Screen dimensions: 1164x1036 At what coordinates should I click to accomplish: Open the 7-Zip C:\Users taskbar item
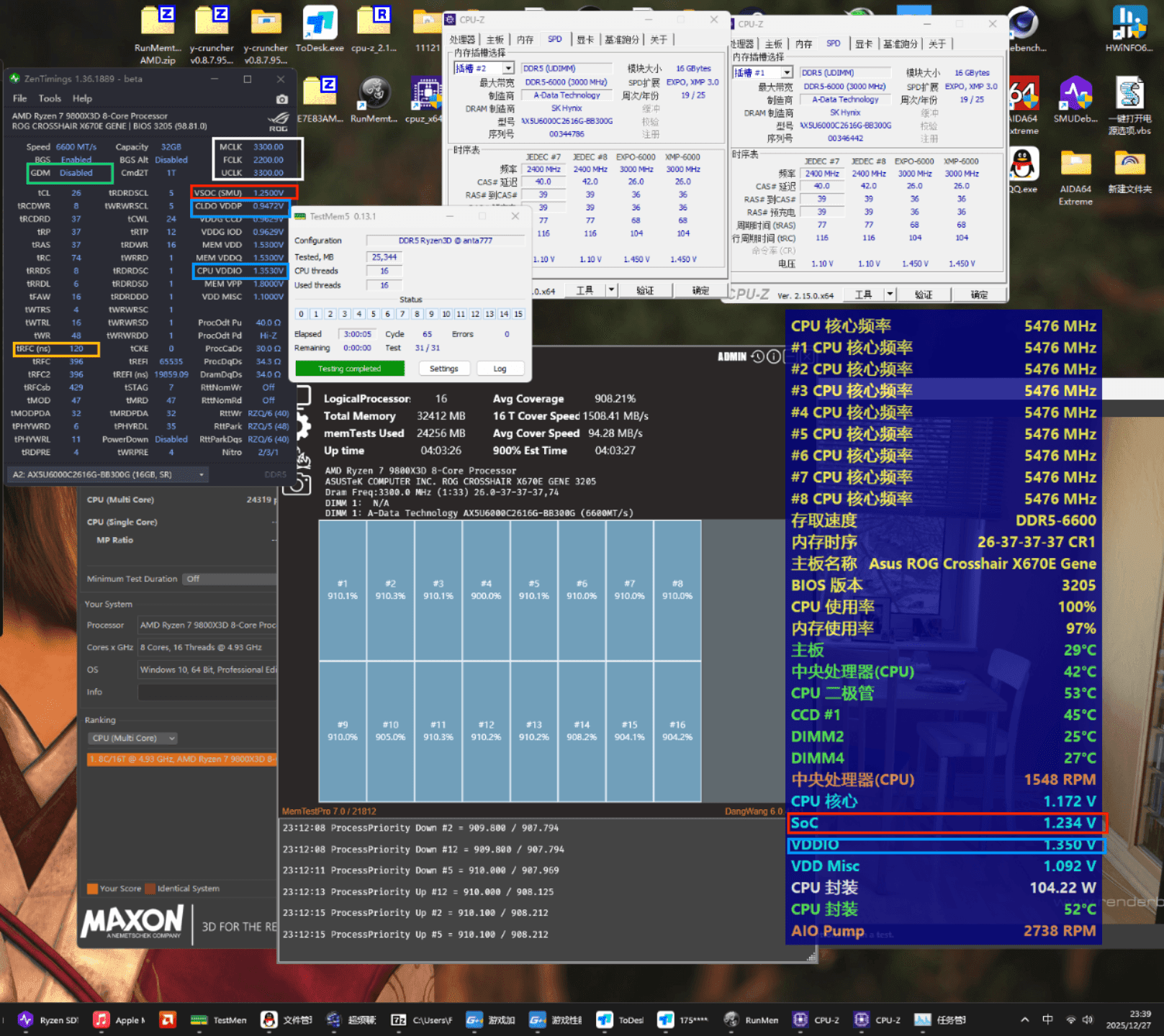click(421, 1019)
